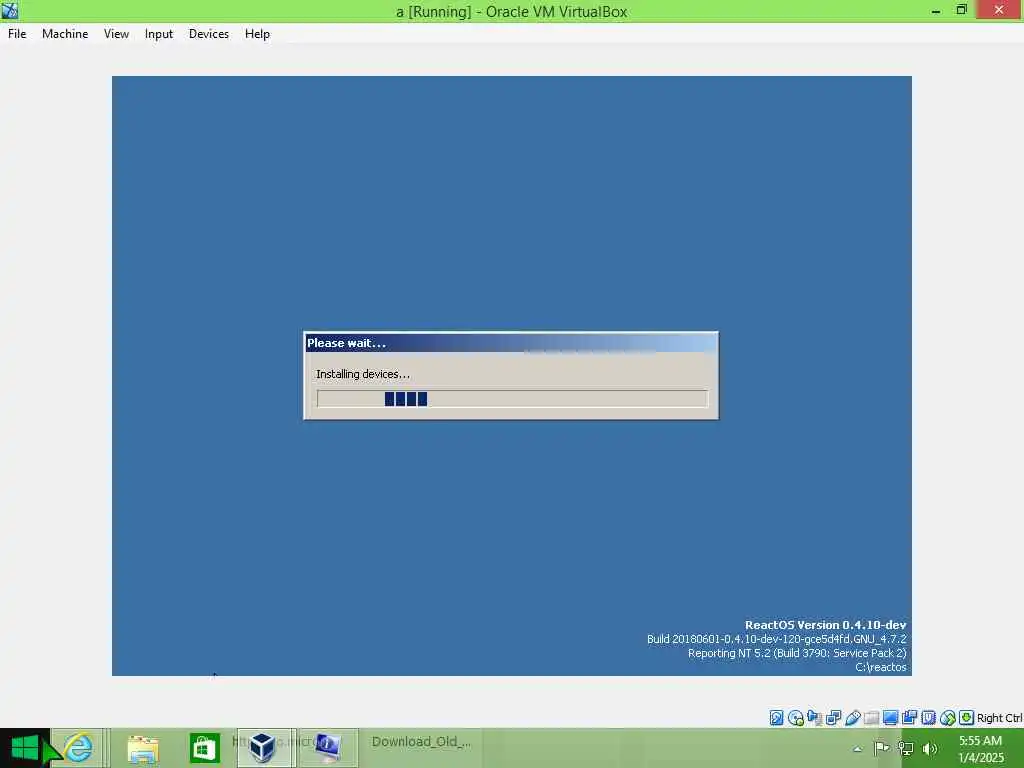This screenshot has height=768, width=1024.
Task: Click the Please wait dialog title bar
Action: point(511,343)
